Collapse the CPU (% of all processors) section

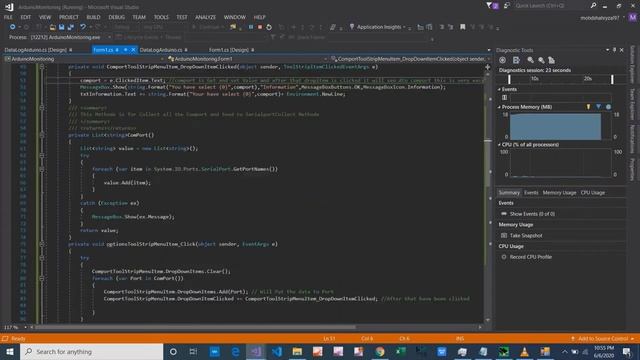[x=499, y=144]
